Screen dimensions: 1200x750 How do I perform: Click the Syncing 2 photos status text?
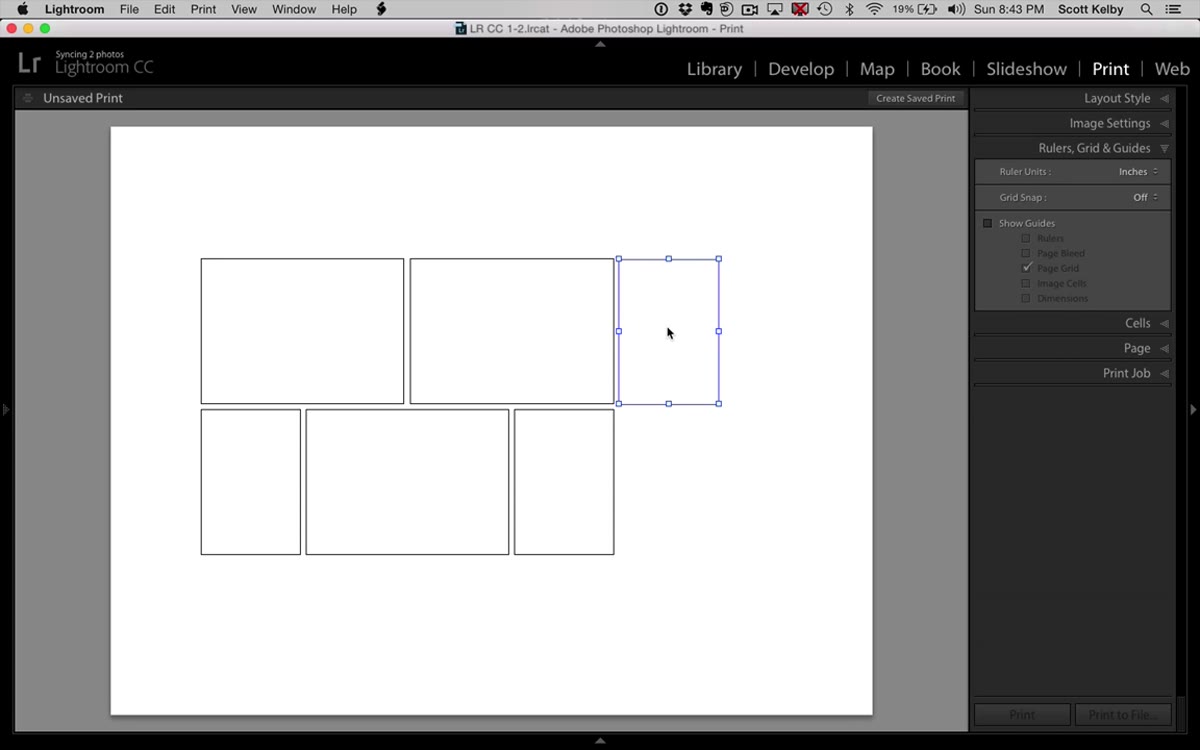pyautogui.click(x=89, y=54)
